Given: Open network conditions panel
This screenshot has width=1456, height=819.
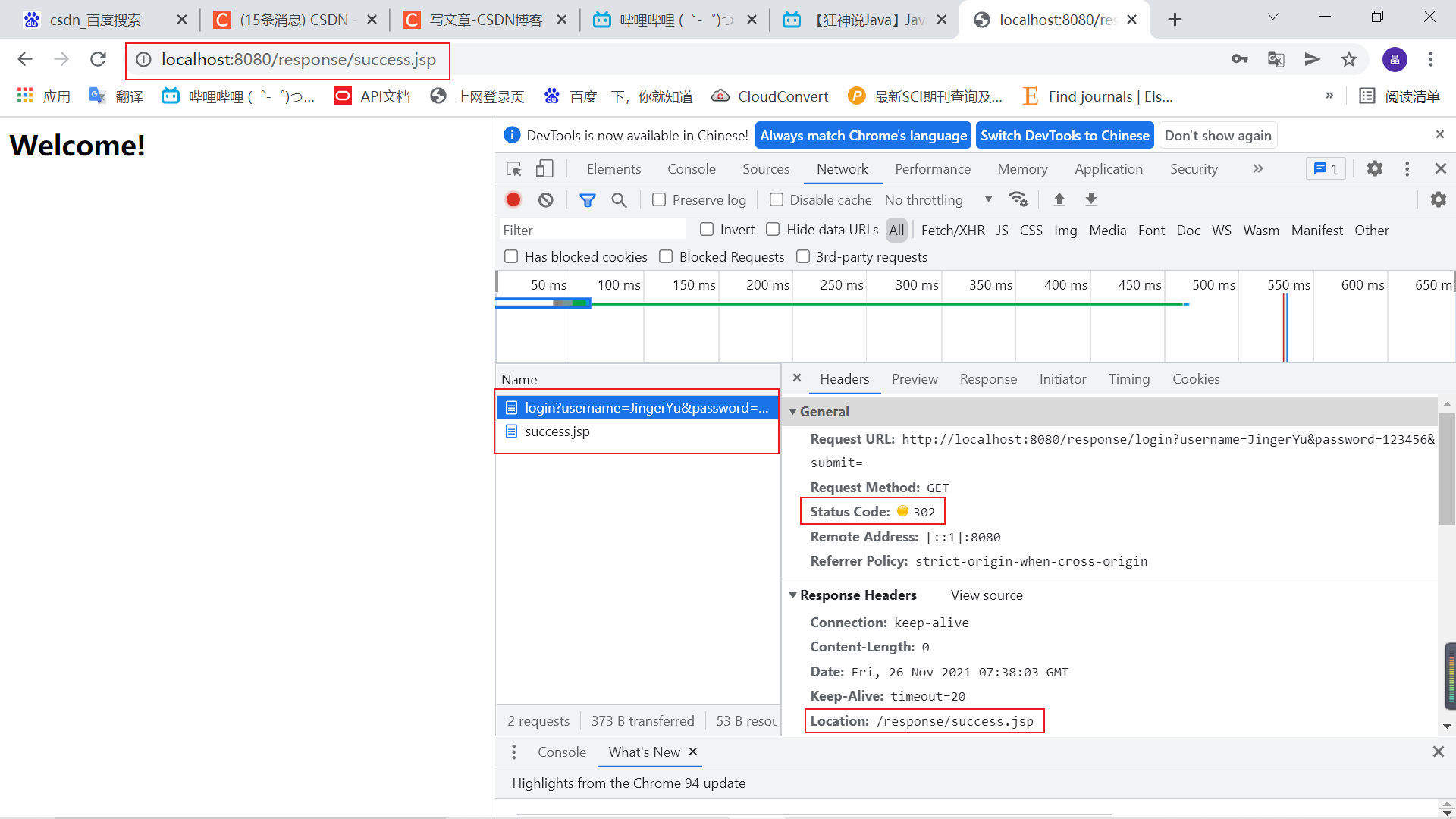Looking at the screenshot, I should [1018, 199].
